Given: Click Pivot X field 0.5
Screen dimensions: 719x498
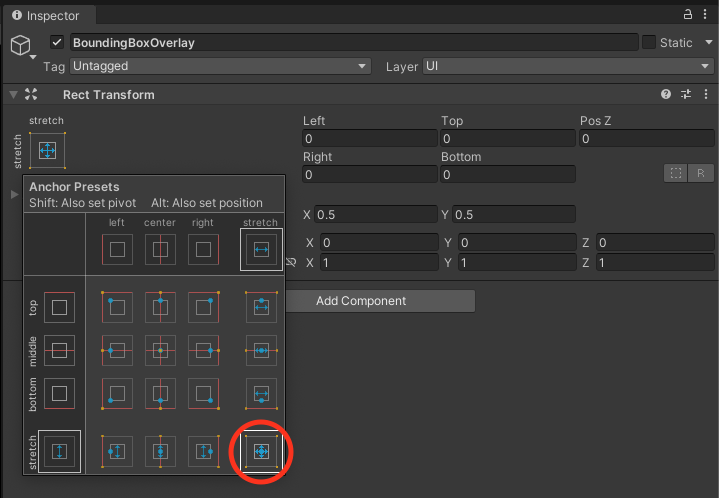Looking at the screenshot, I should click(376, 214).
